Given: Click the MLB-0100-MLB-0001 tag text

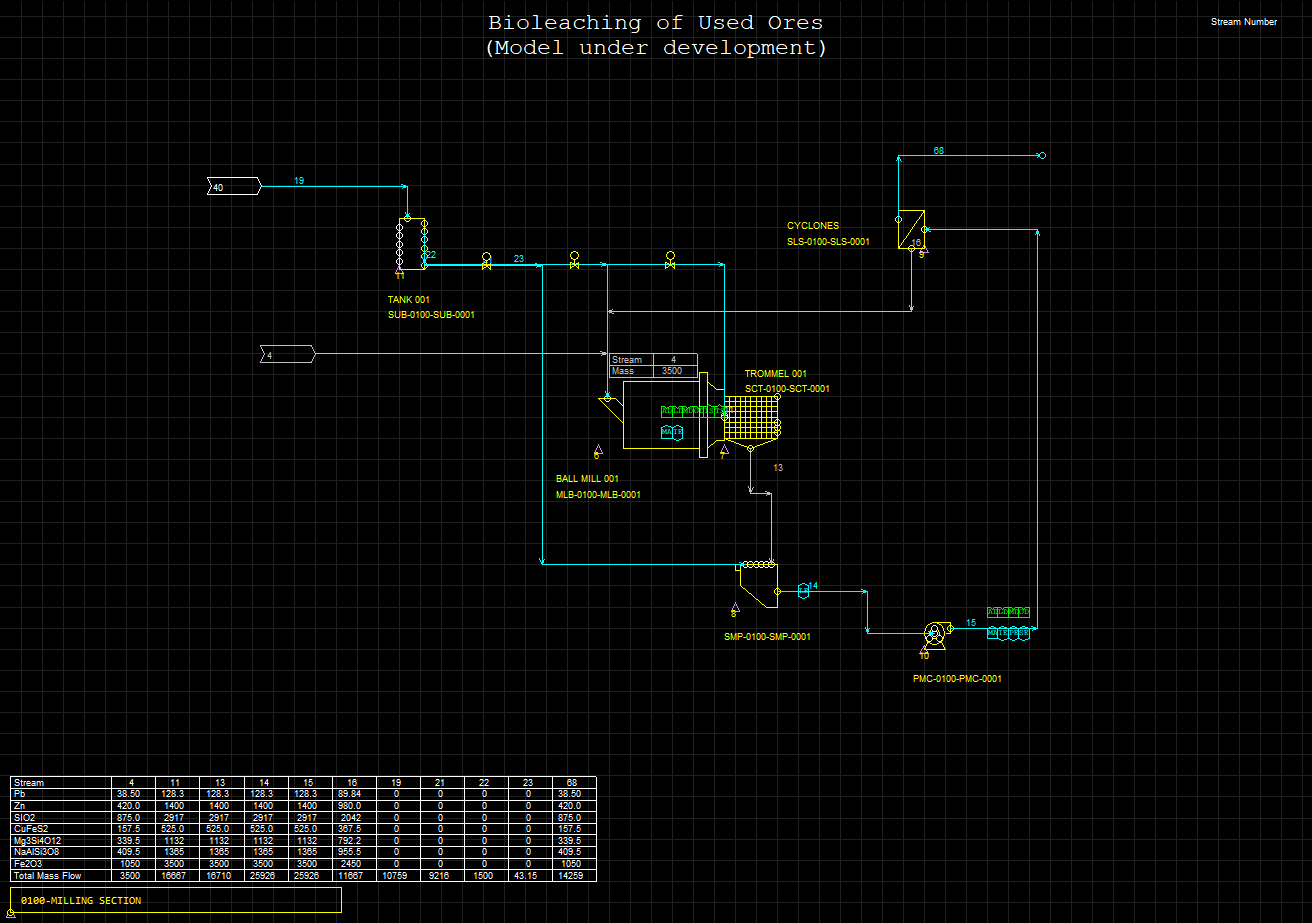Looking at the screenshot, I should (598, 495).
